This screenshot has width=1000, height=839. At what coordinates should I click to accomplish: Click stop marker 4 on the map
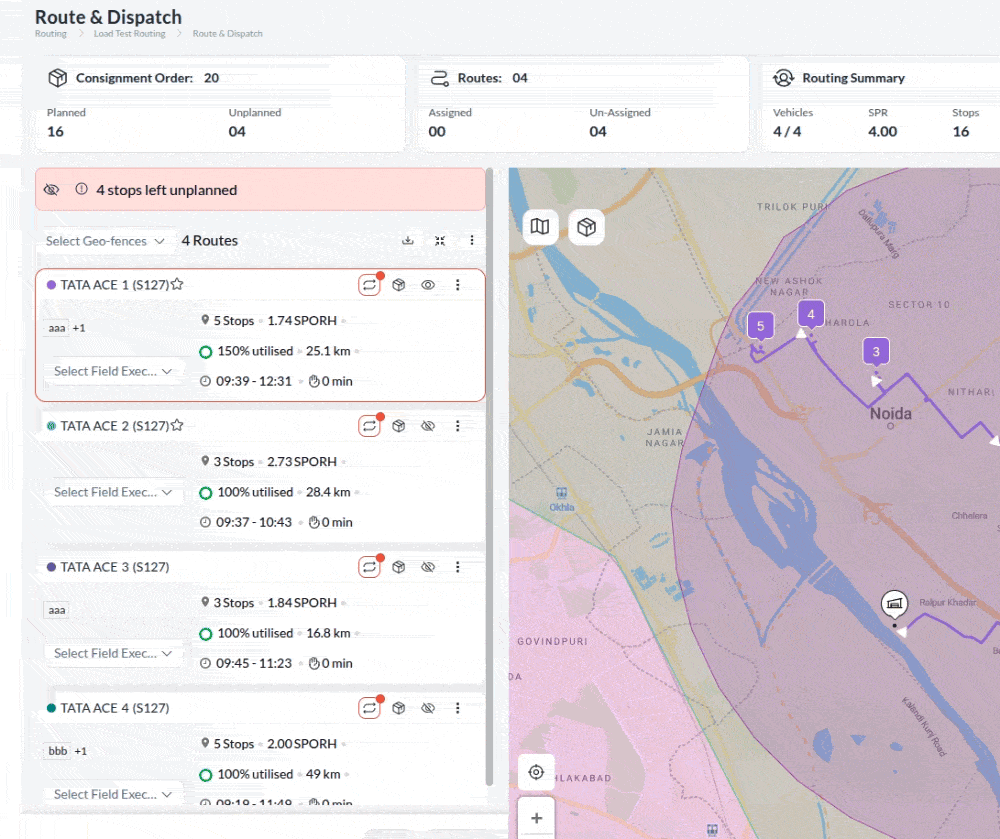coord(811,314)
